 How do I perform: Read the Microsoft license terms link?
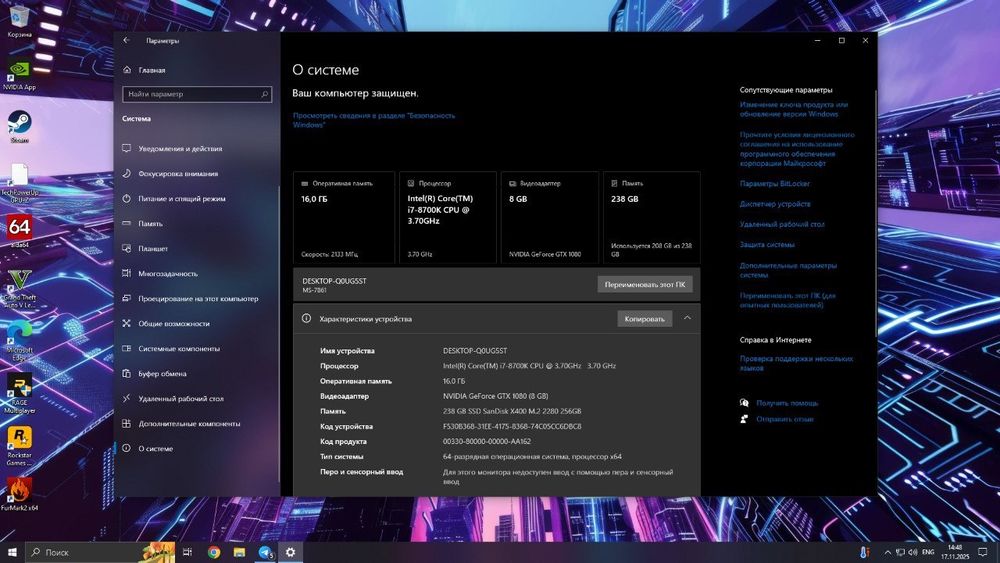[797, 149]
